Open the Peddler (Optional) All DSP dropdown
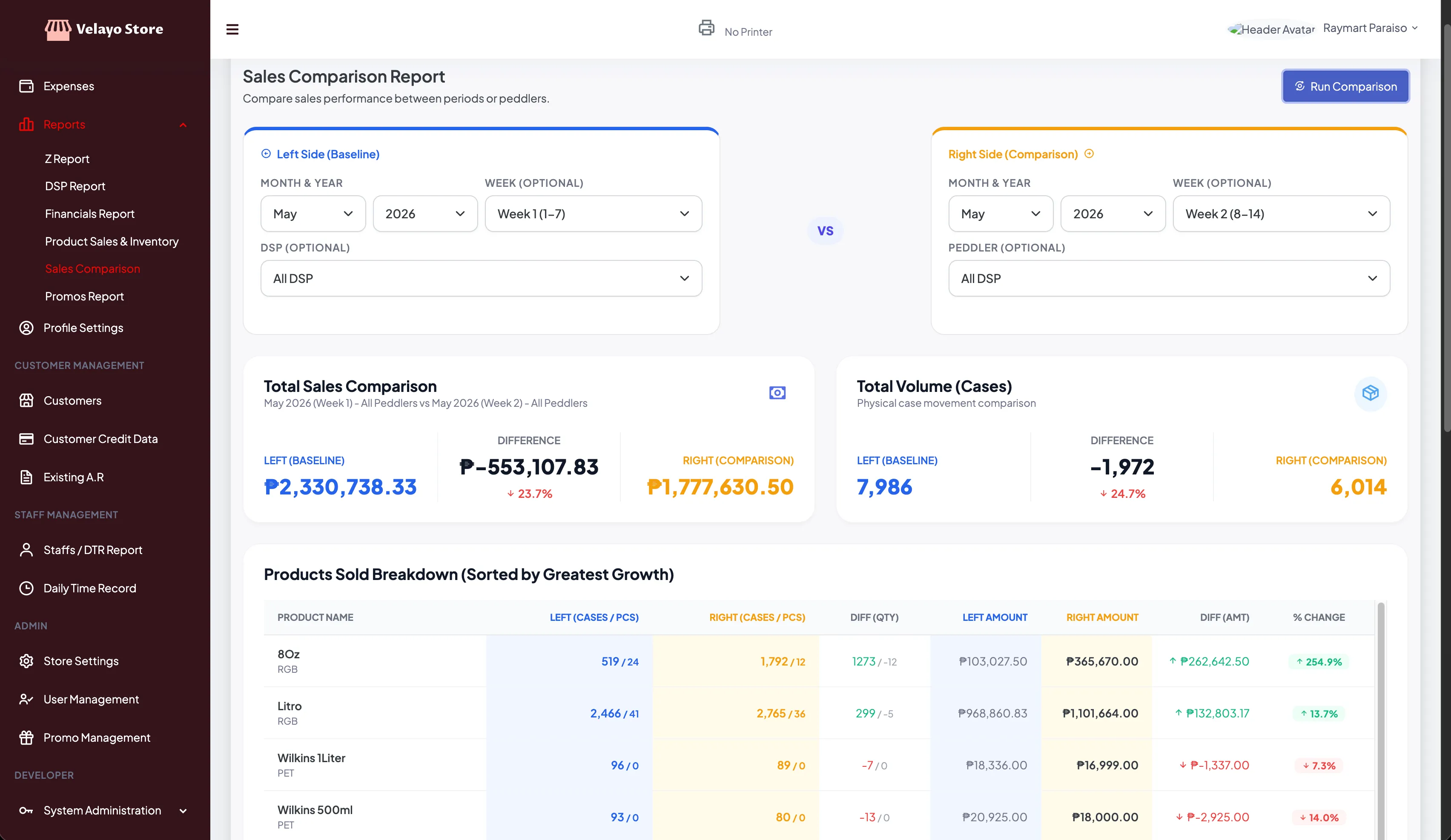Screen dimensions: 1451x840 click(x=1169, y=278)
